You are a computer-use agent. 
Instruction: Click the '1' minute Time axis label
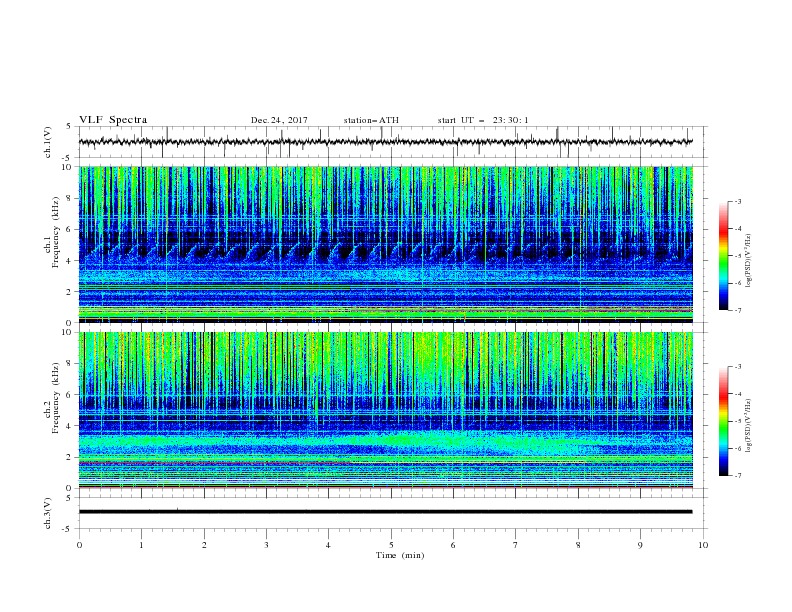pyautogui.click(x=142, y=545)
